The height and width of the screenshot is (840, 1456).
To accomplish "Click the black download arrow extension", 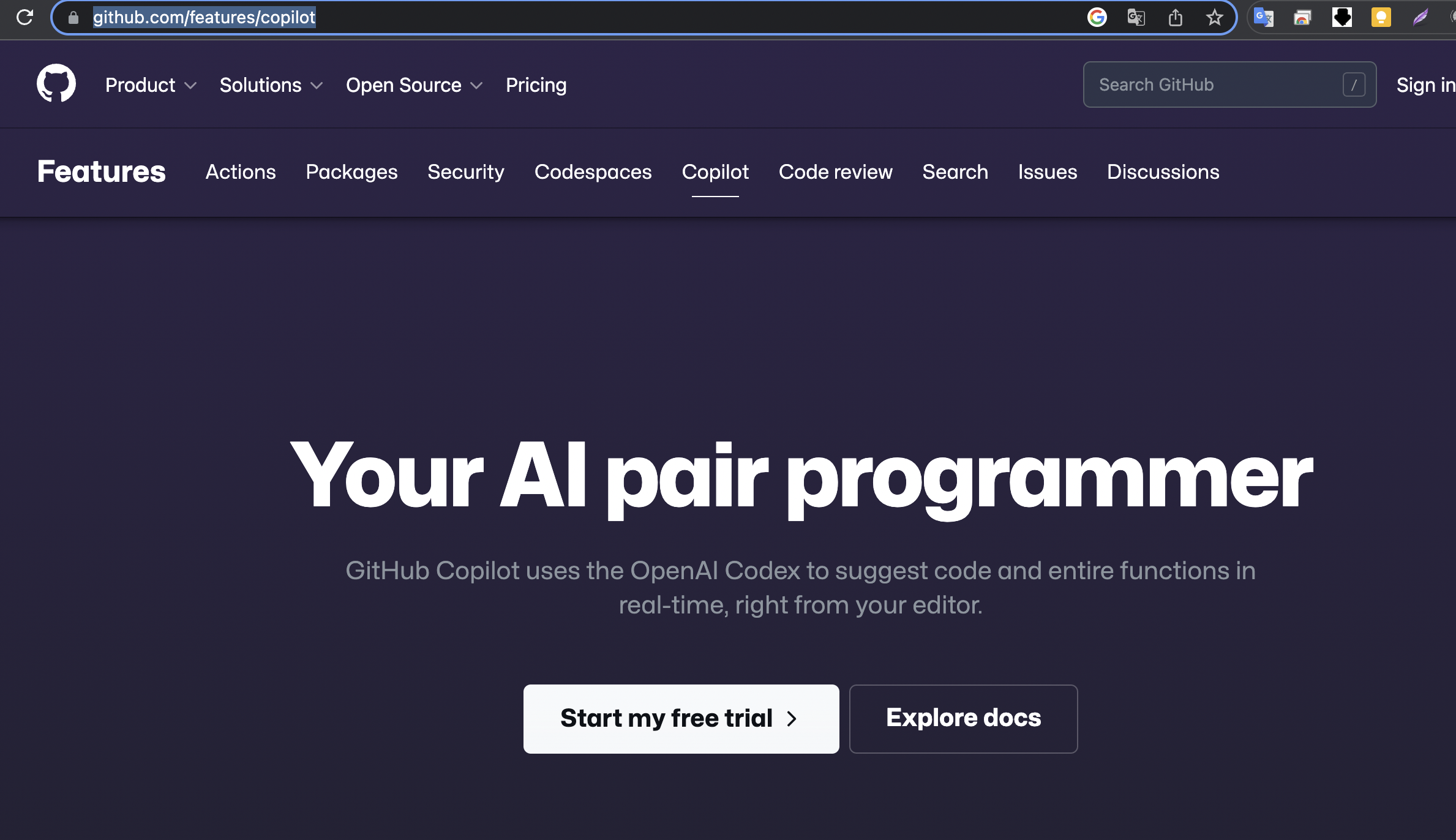I will click(1342, 17).
